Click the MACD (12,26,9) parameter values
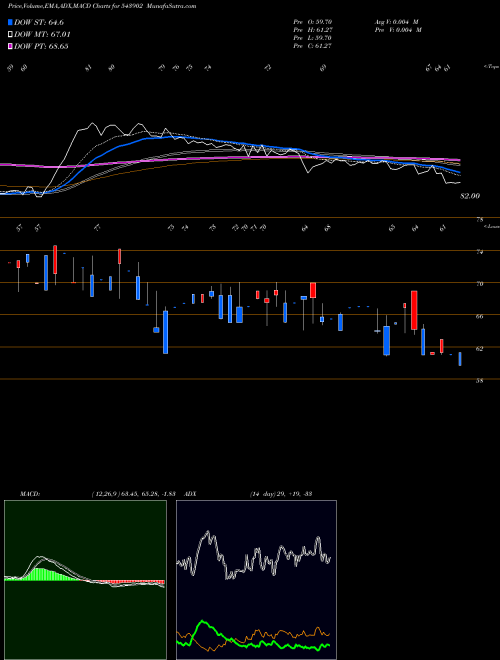The height and width of the screenshot is (660, 500). (136, 493)
